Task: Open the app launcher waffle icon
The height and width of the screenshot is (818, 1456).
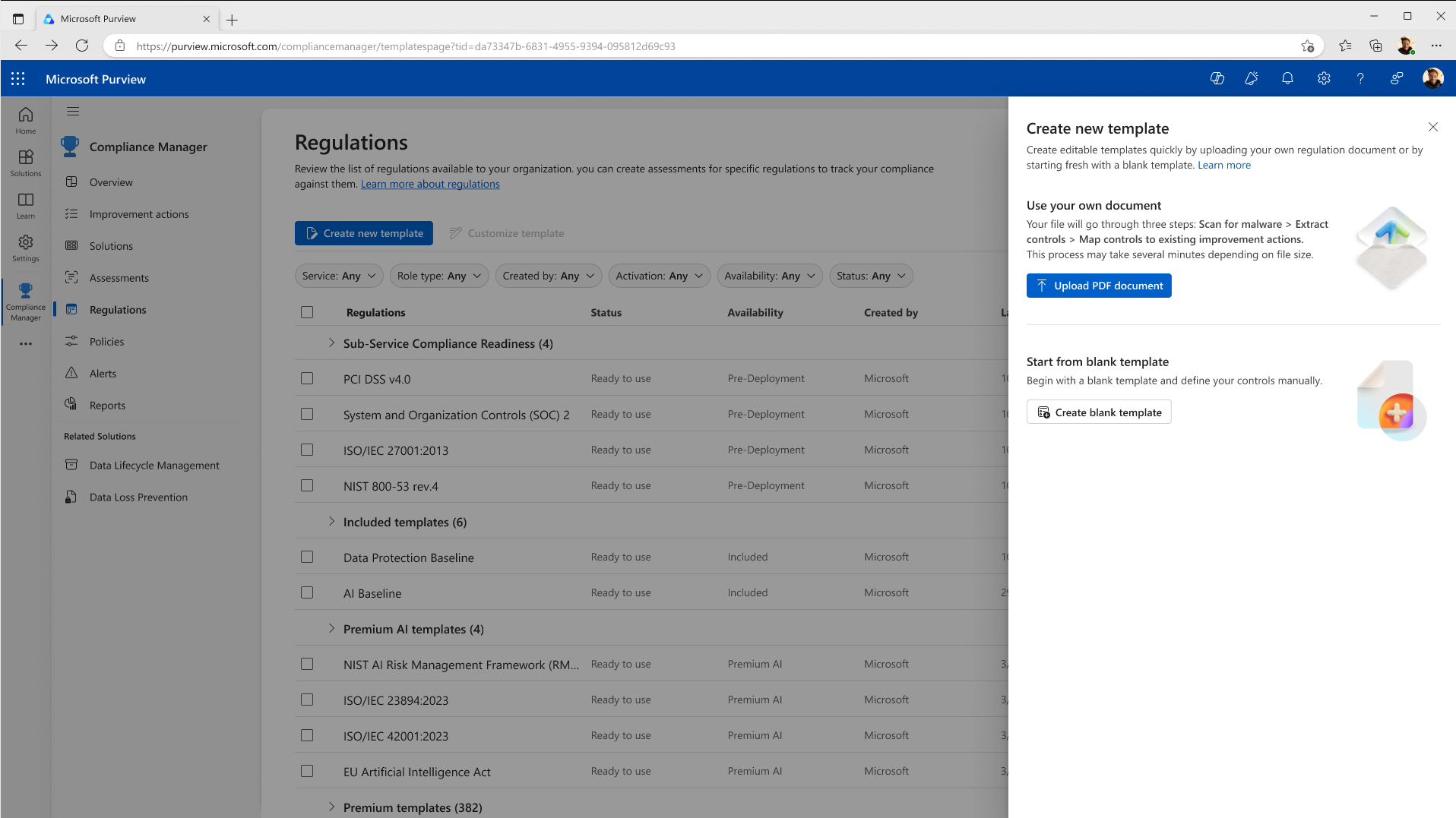Action: [x=18, y=79]
